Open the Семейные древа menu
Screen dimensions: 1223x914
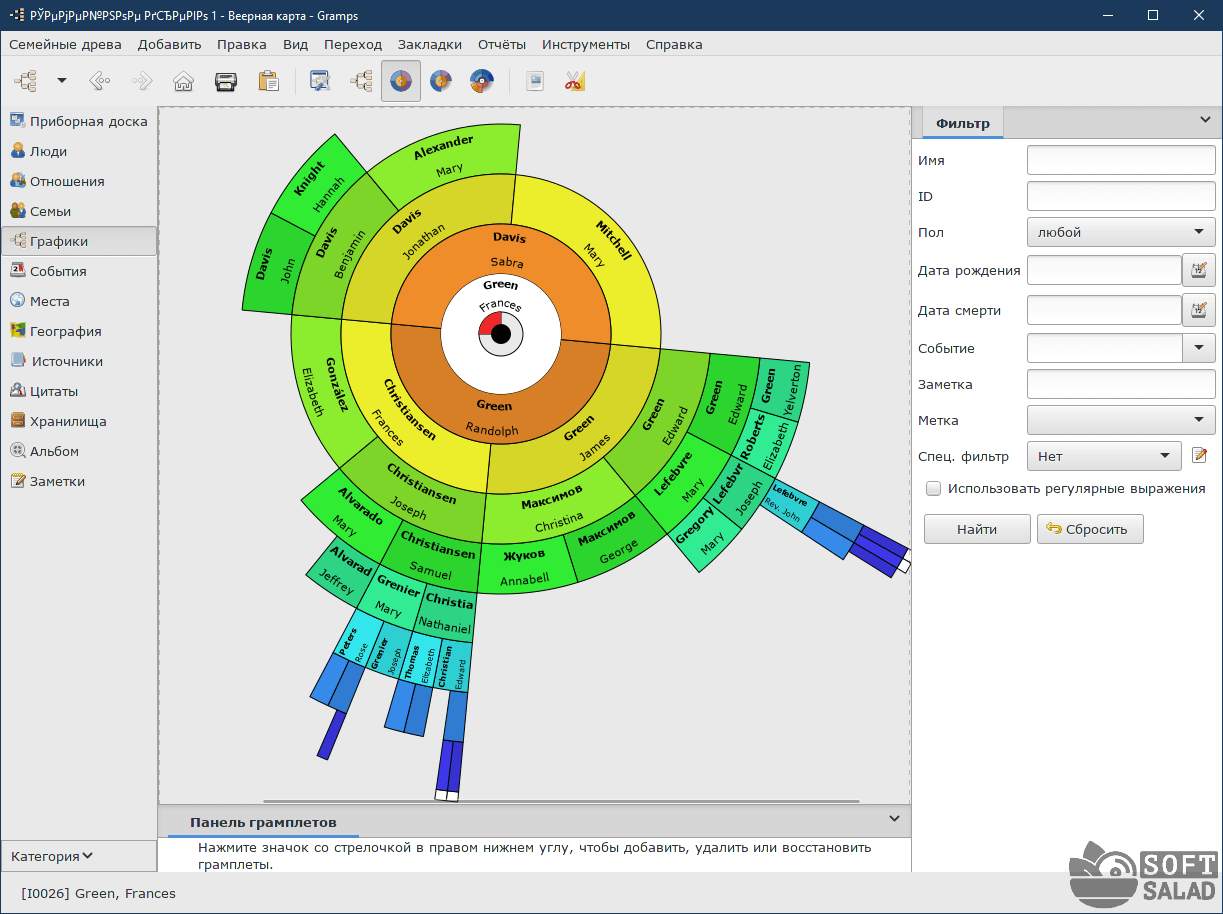click(66, 44)
